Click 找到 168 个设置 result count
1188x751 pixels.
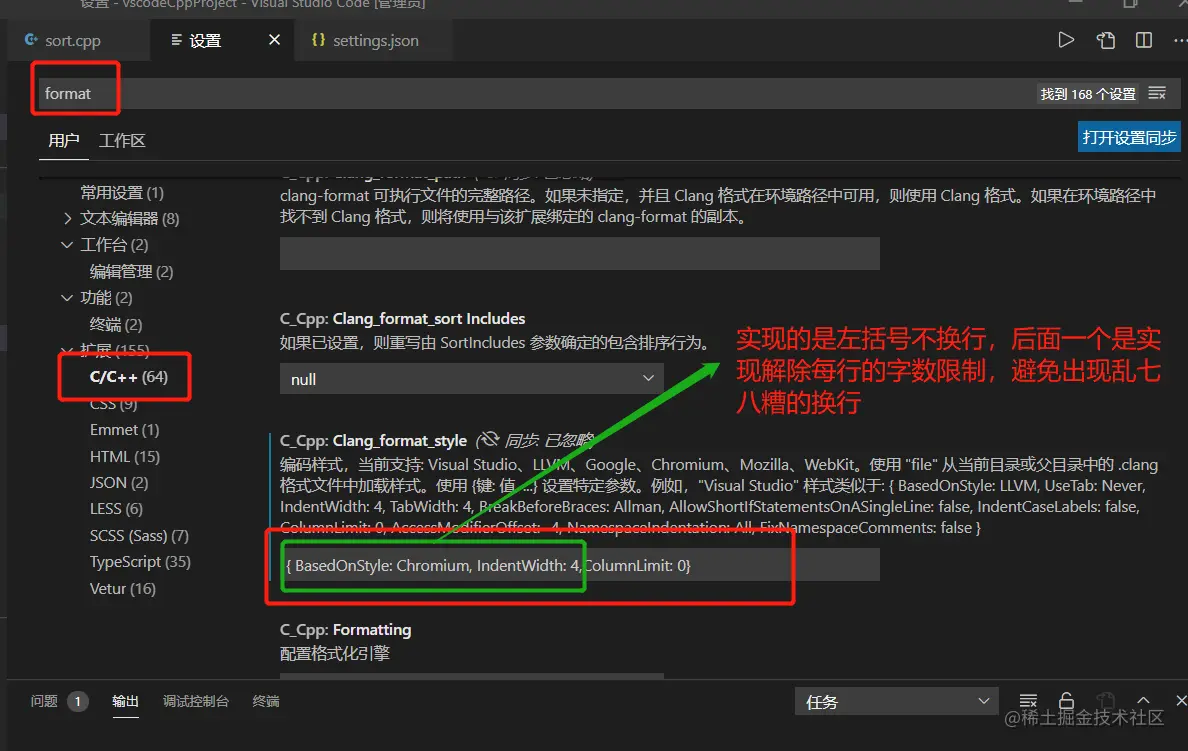tap(1088, 94)
